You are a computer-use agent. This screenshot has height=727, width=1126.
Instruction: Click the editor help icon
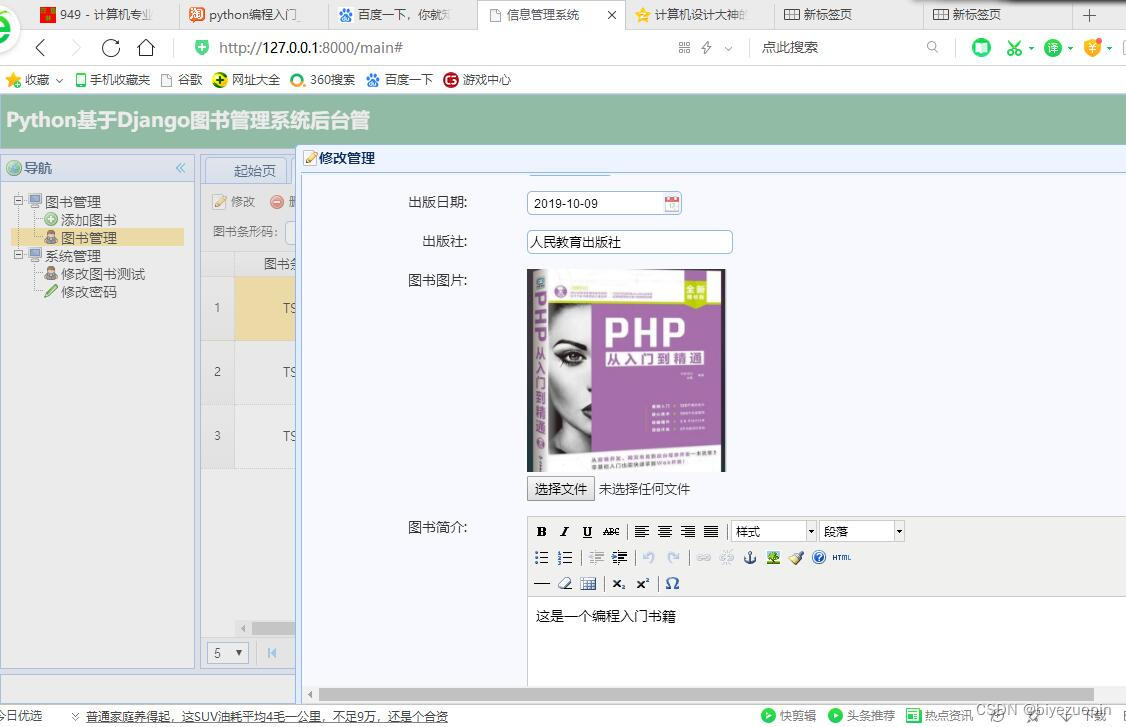pyautogui.click(x=819, y=558)
